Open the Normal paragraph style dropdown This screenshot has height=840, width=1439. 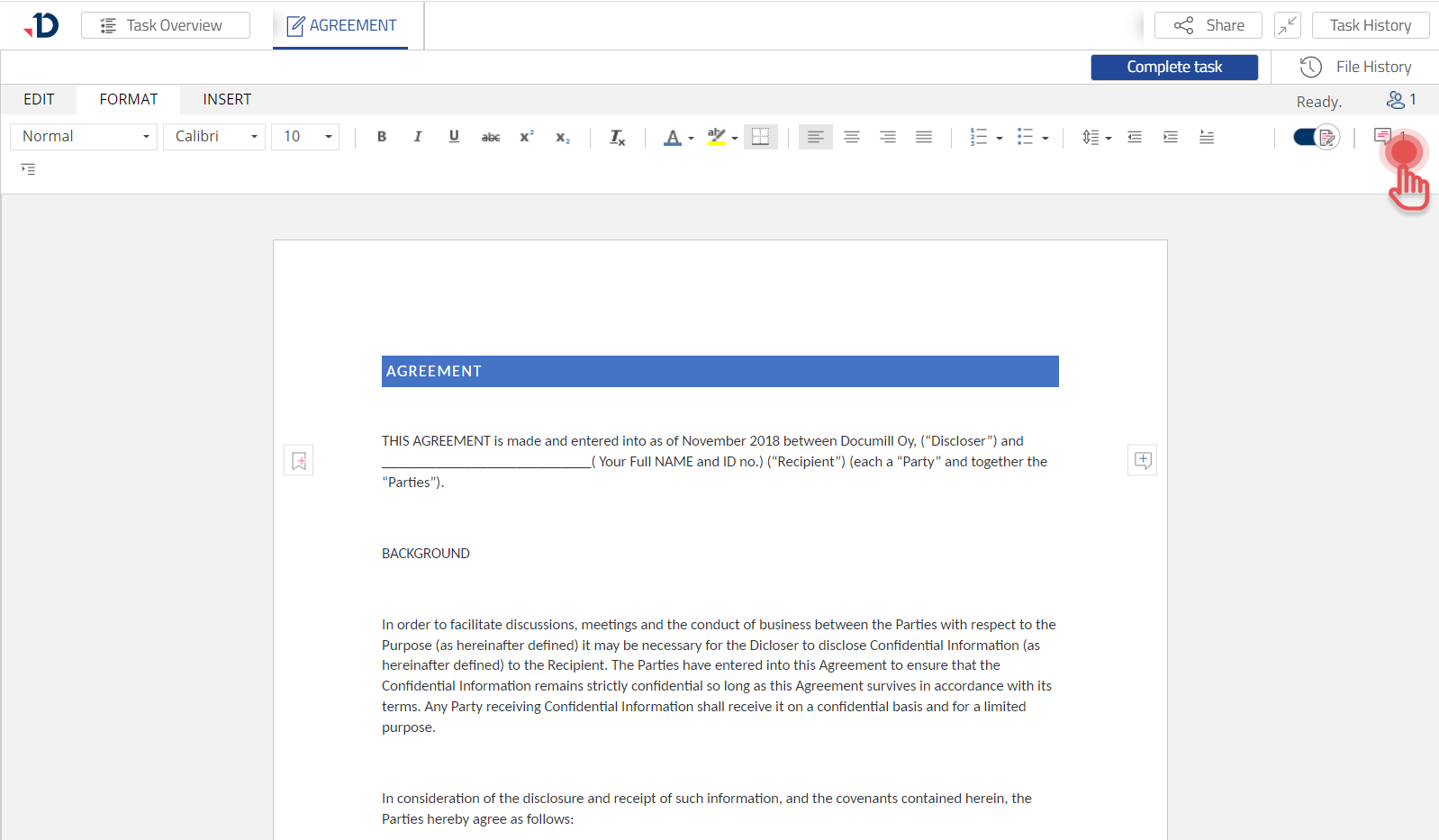pos(84,137)
